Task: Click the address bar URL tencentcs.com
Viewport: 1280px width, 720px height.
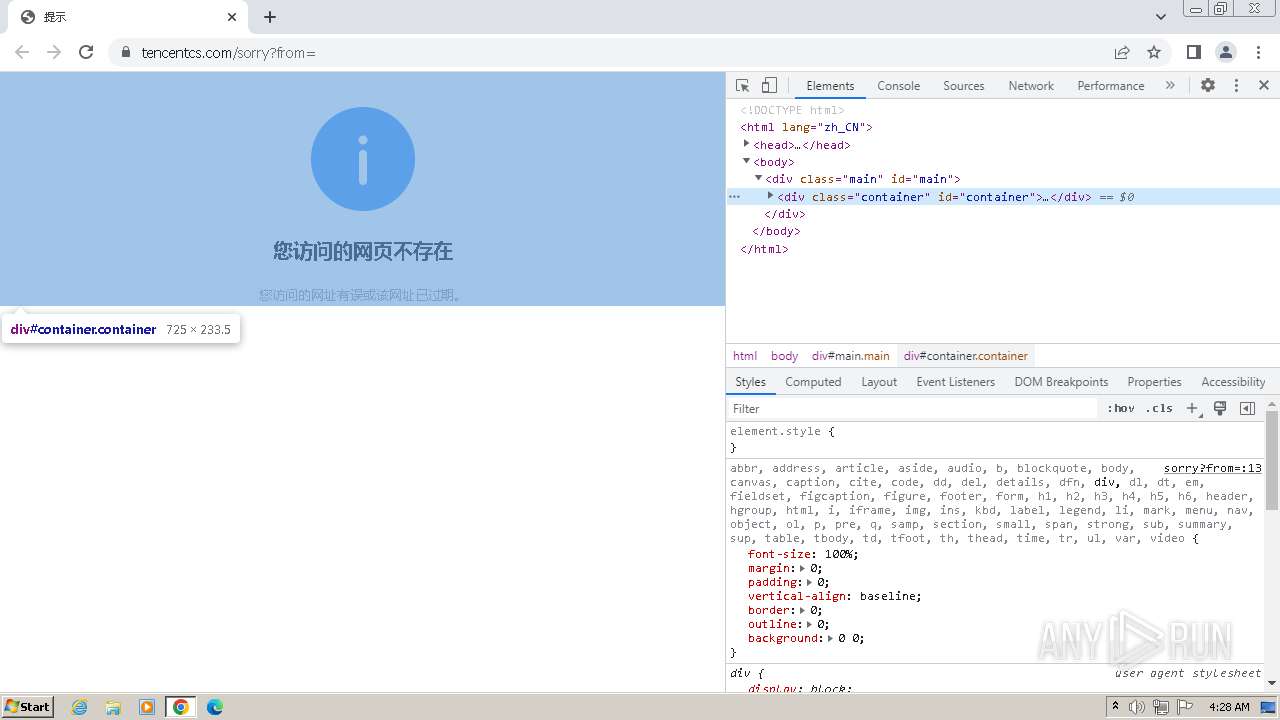Action: pos(228,53)
